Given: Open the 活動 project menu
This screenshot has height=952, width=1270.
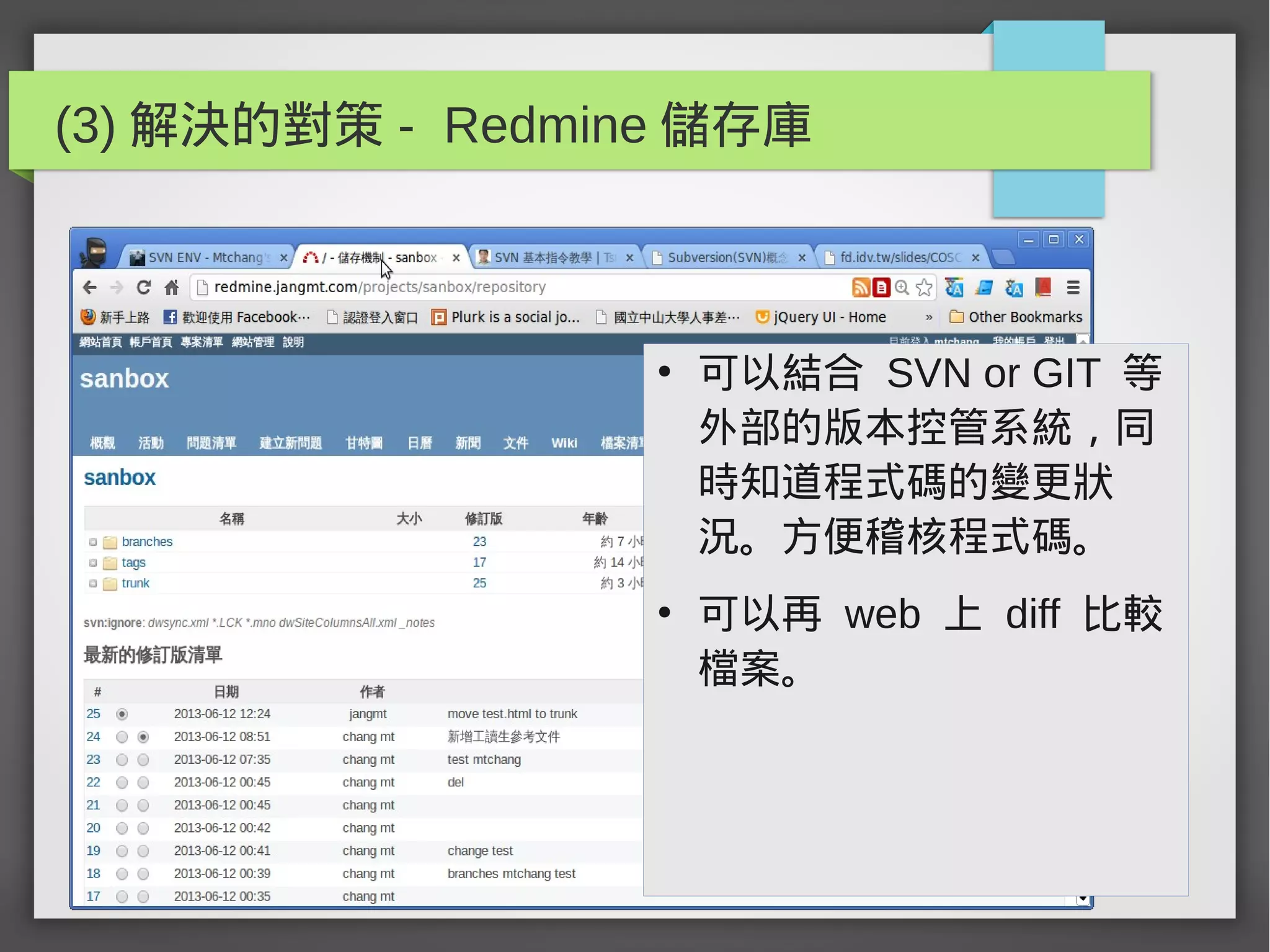Looking at the screenshot, I should tap(151, 443).
